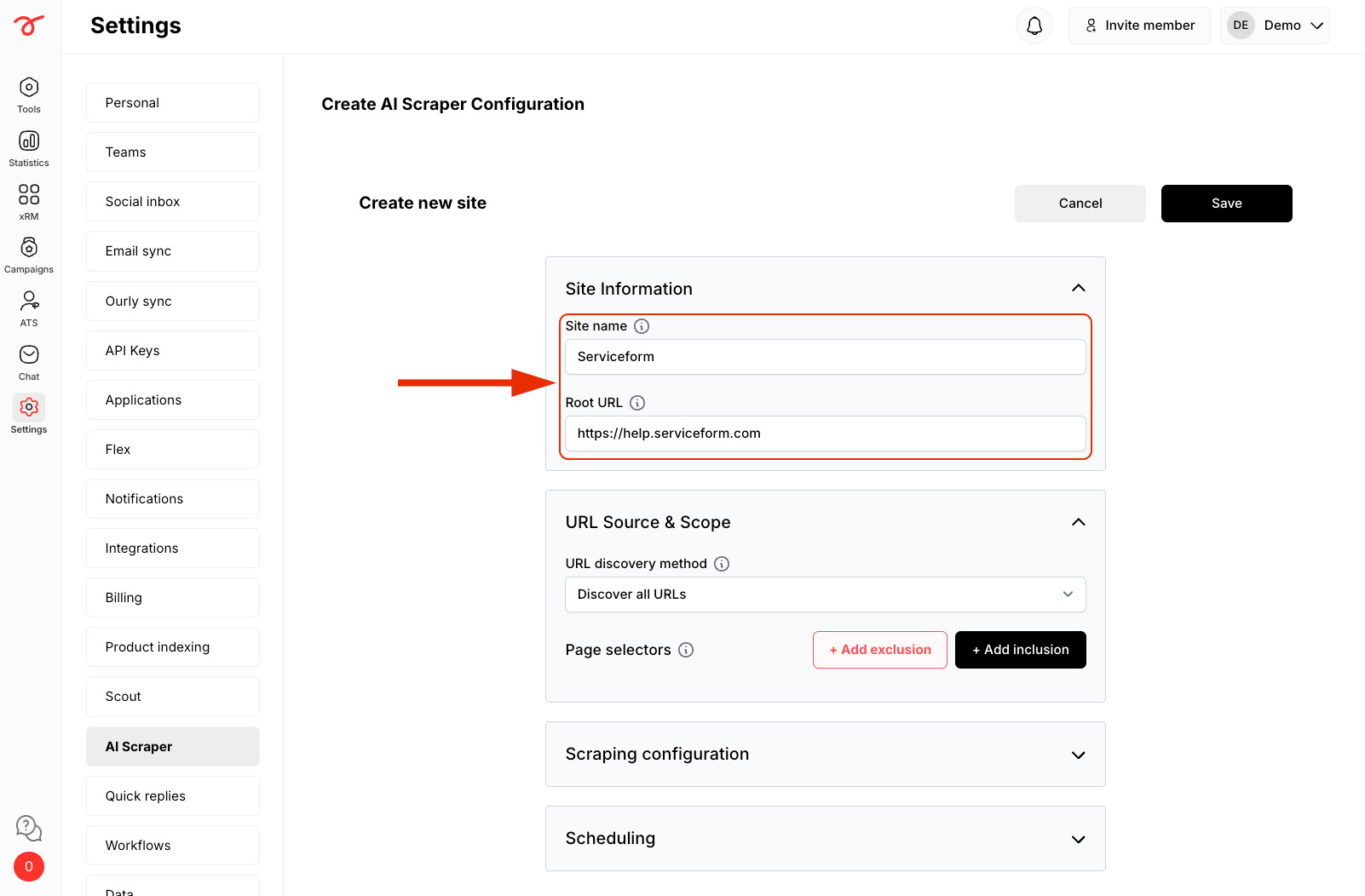Open notifications bell
The width and height of the screenshot is (1365, 896).
(x=1034, y=26)
